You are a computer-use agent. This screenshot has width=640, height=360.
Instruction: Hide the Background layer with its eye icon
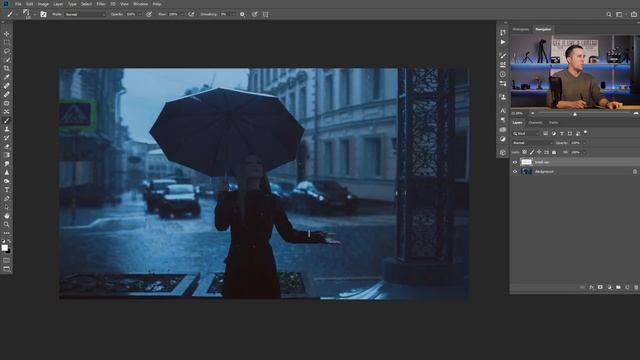click(x=515, y=171)
